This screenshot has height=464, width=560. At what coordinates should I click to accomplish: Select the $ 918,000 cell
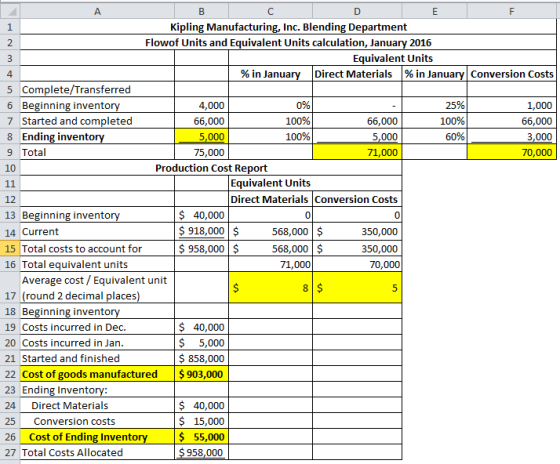201,231
